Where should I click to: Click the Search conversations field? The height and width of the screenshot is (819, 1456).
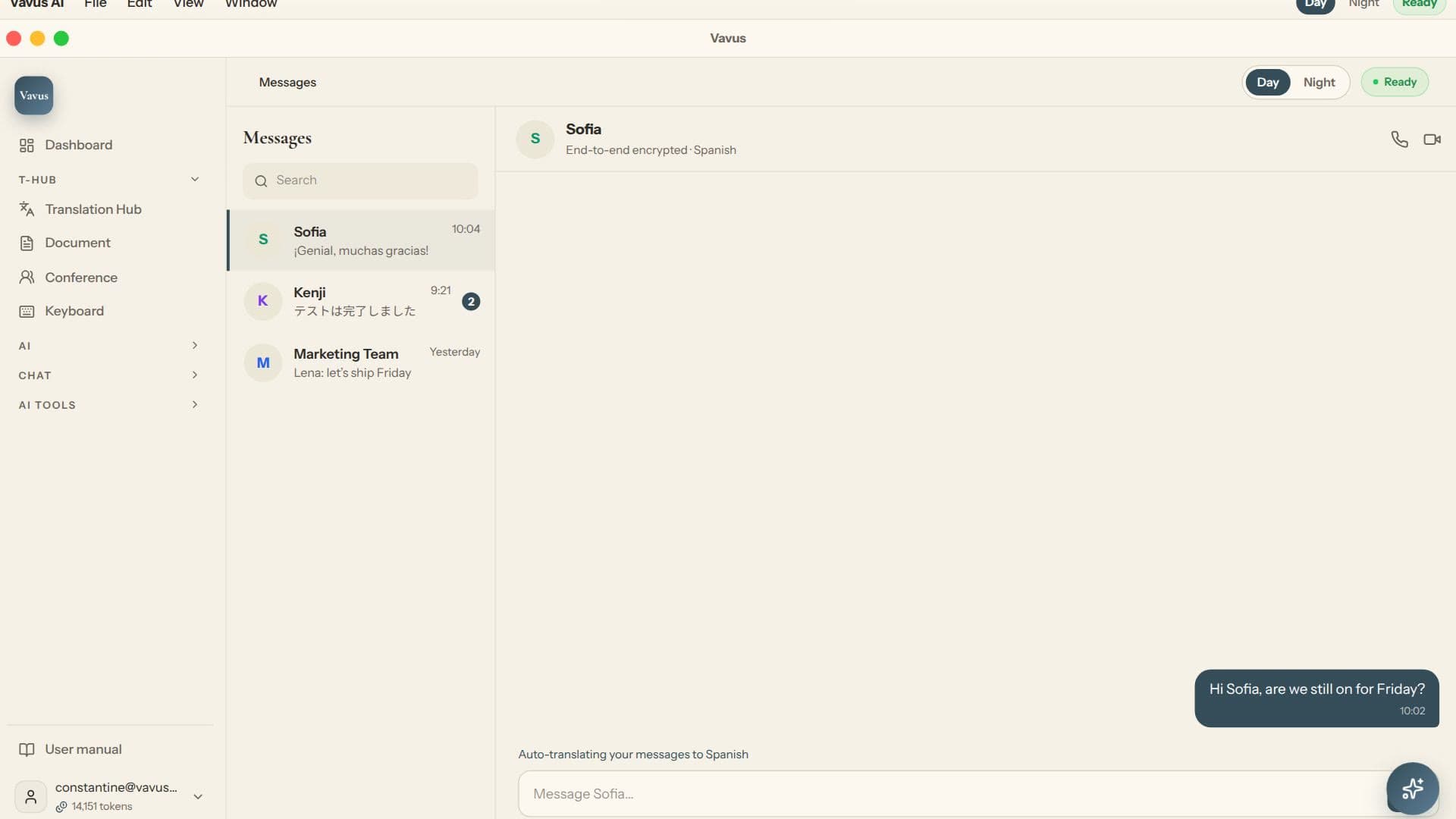tap(360, 181)
